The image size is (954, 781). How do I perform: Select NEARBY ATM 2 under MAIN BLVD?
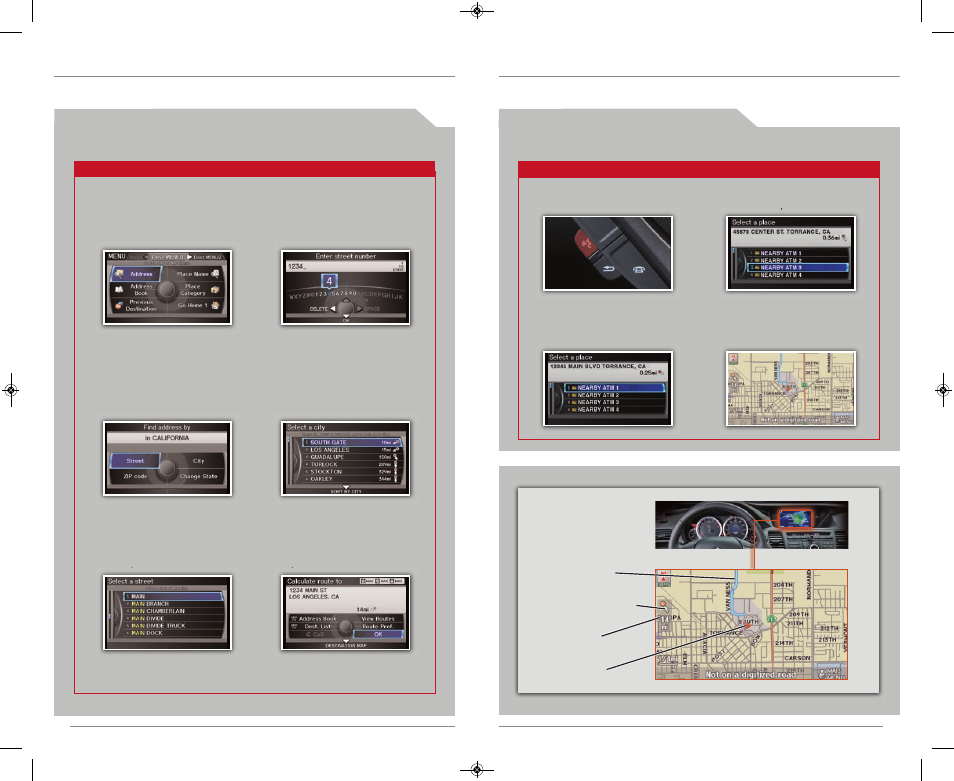click(615, 395)
